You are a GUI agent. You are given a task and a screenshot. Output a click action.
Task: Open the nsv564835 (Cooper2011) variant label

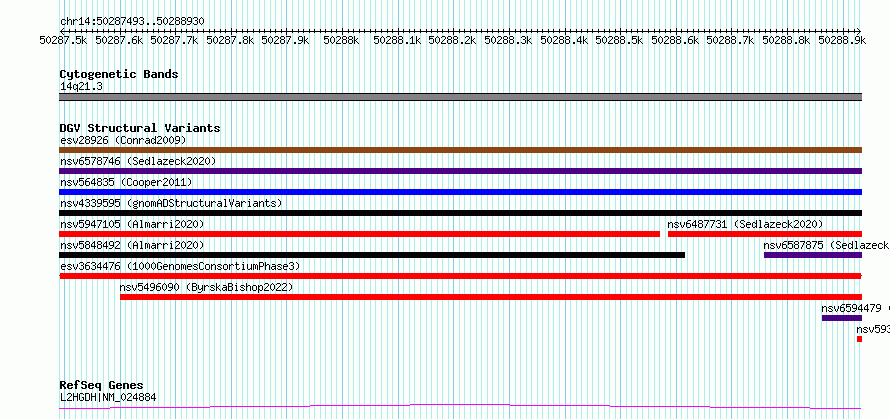[x=126, y=182]
